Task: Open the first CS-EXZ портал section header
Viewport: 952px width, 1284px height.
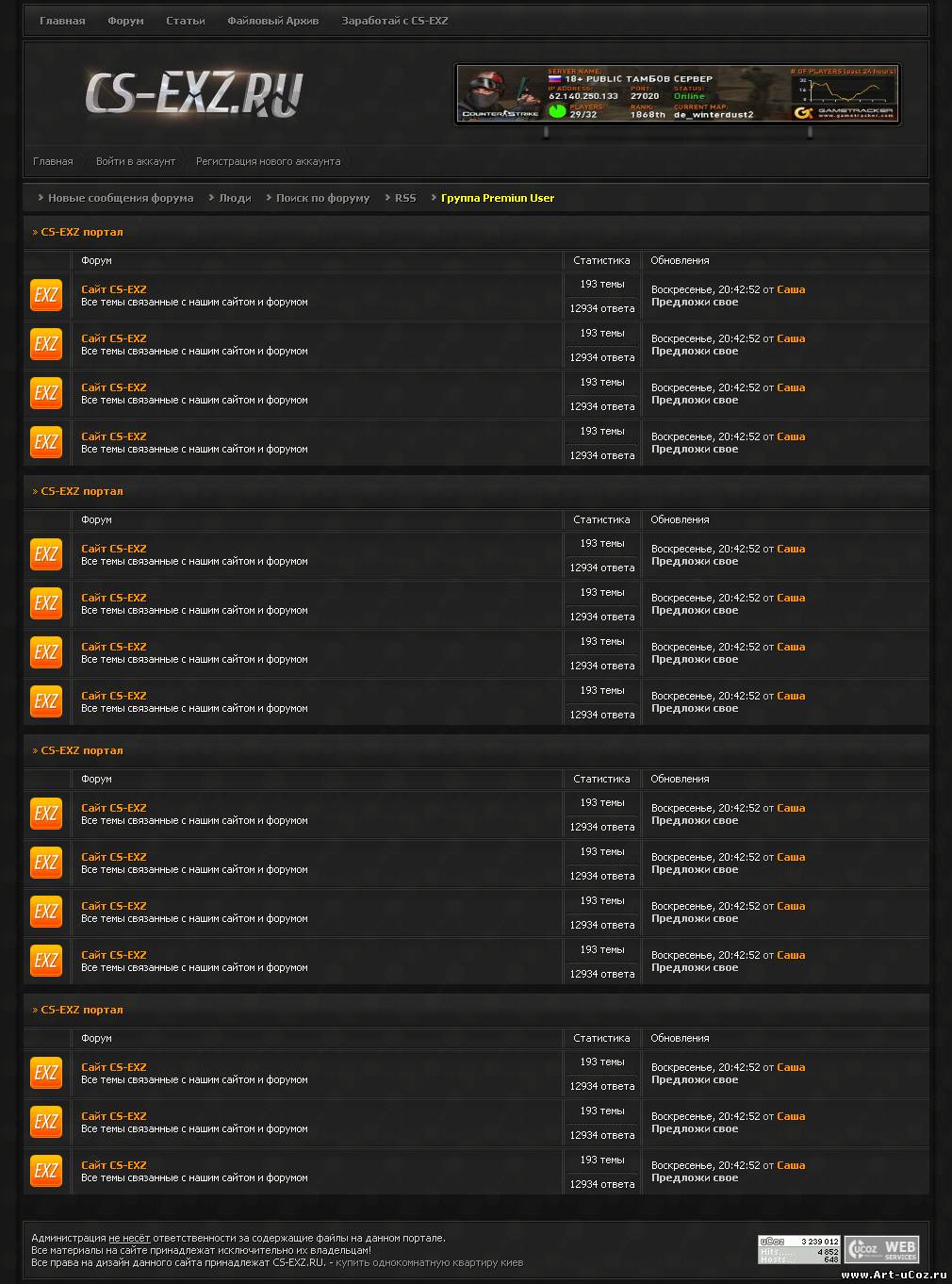Action: click(x=82, y=232)
